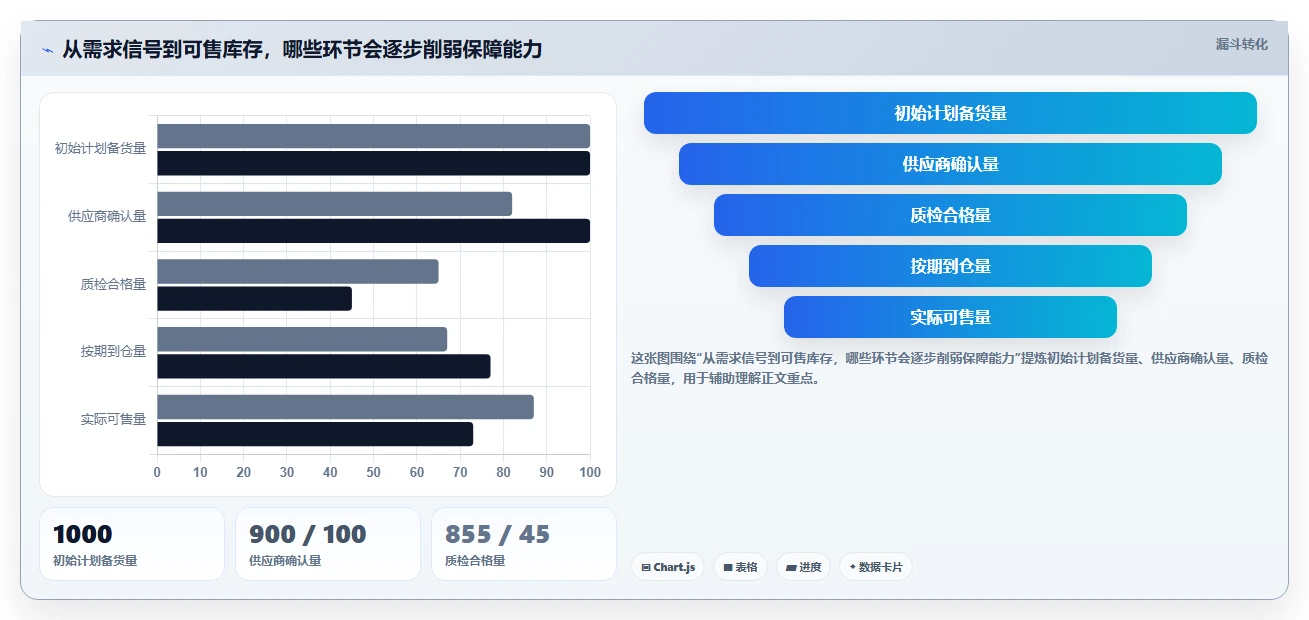
Task: Click the 数据卡片 chip
Action: click(875, 567)
